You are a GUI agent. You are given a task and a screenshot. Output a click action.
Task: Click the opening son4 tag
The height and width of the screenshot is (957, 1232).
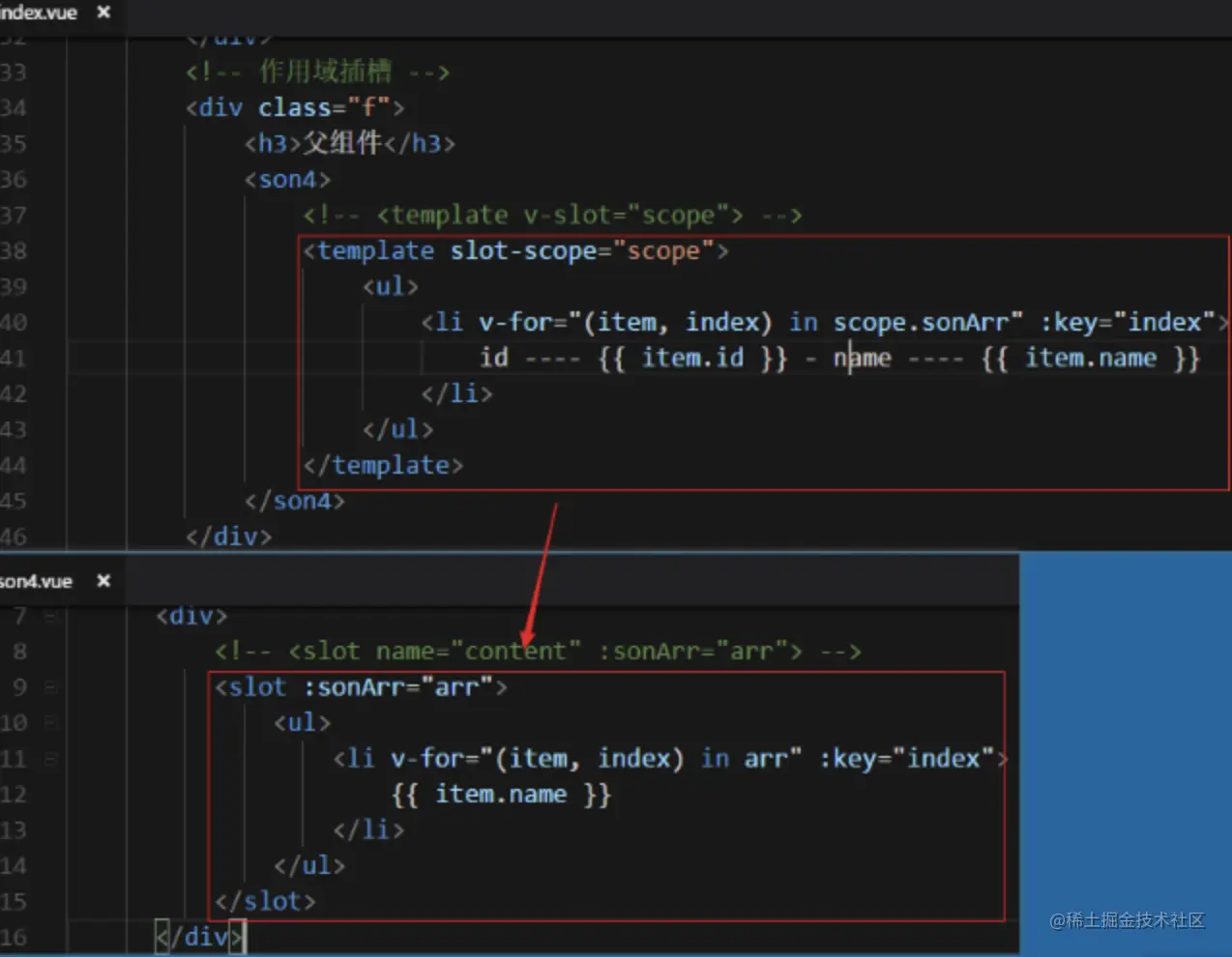(288, 179)
